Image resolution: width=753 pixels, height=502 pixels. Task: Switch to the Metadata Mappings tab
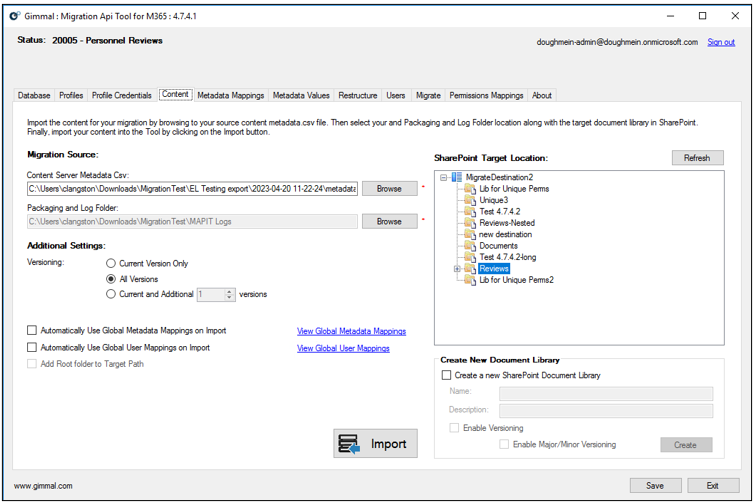pos(230,96)
